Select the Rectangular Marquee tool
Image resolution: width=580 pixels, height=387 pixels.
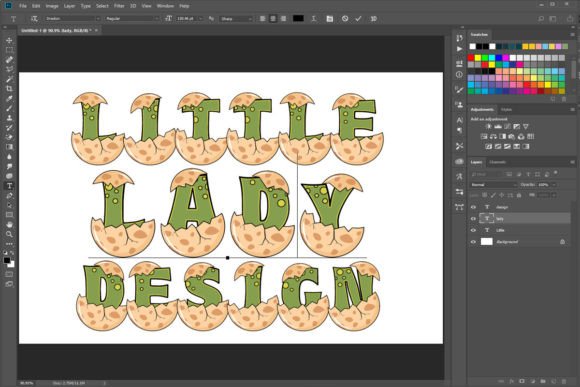point(9,50)
